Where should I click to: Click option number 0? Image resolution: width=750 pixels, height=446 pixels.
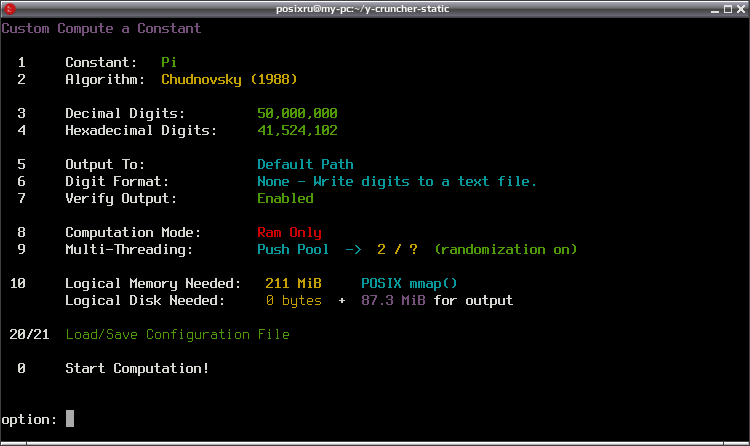point(21,369)
